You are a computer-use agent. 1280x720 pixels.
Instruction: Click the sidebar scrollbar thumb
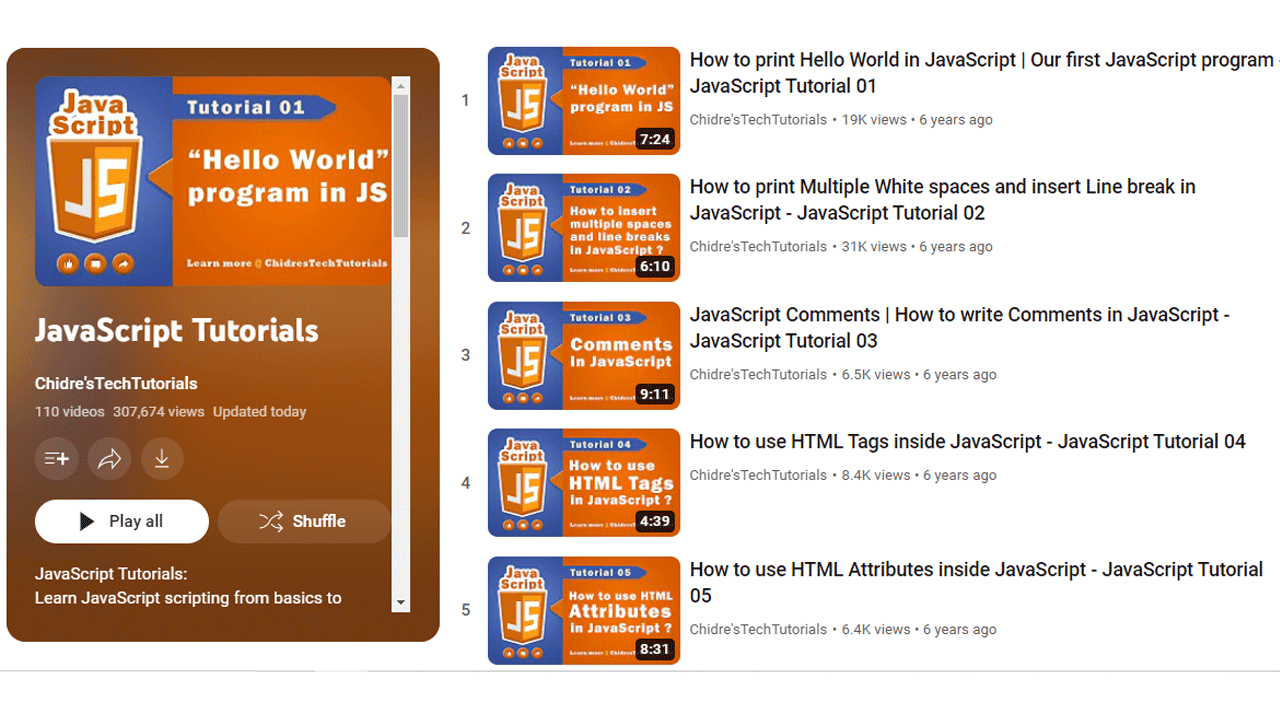pyautogui.click(x=401, y=165)
